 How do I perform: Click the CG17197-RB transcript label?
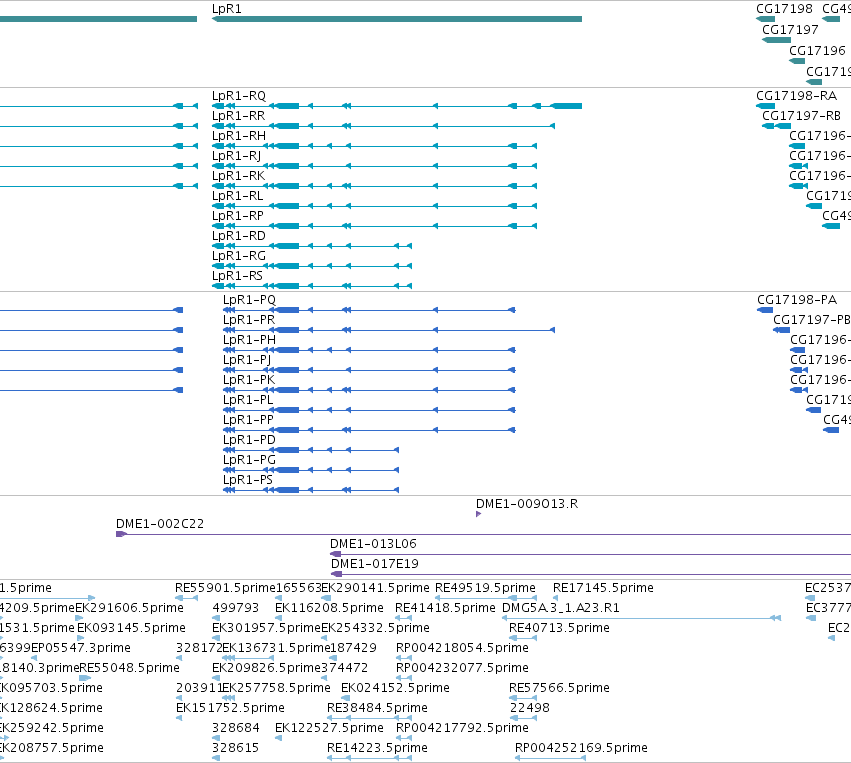802,116
